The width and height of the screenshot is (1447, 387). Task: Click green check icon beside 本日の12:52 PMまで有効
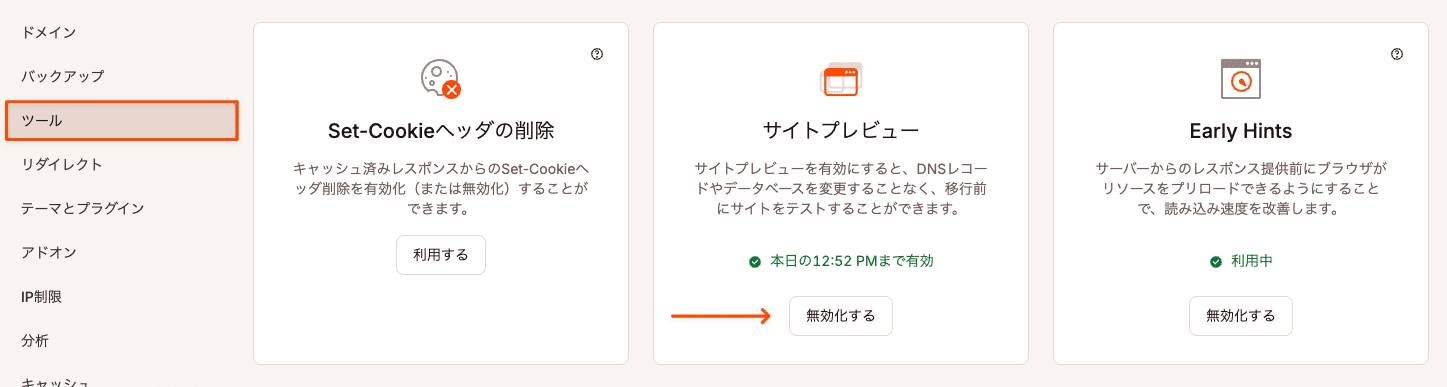[755, 262]
